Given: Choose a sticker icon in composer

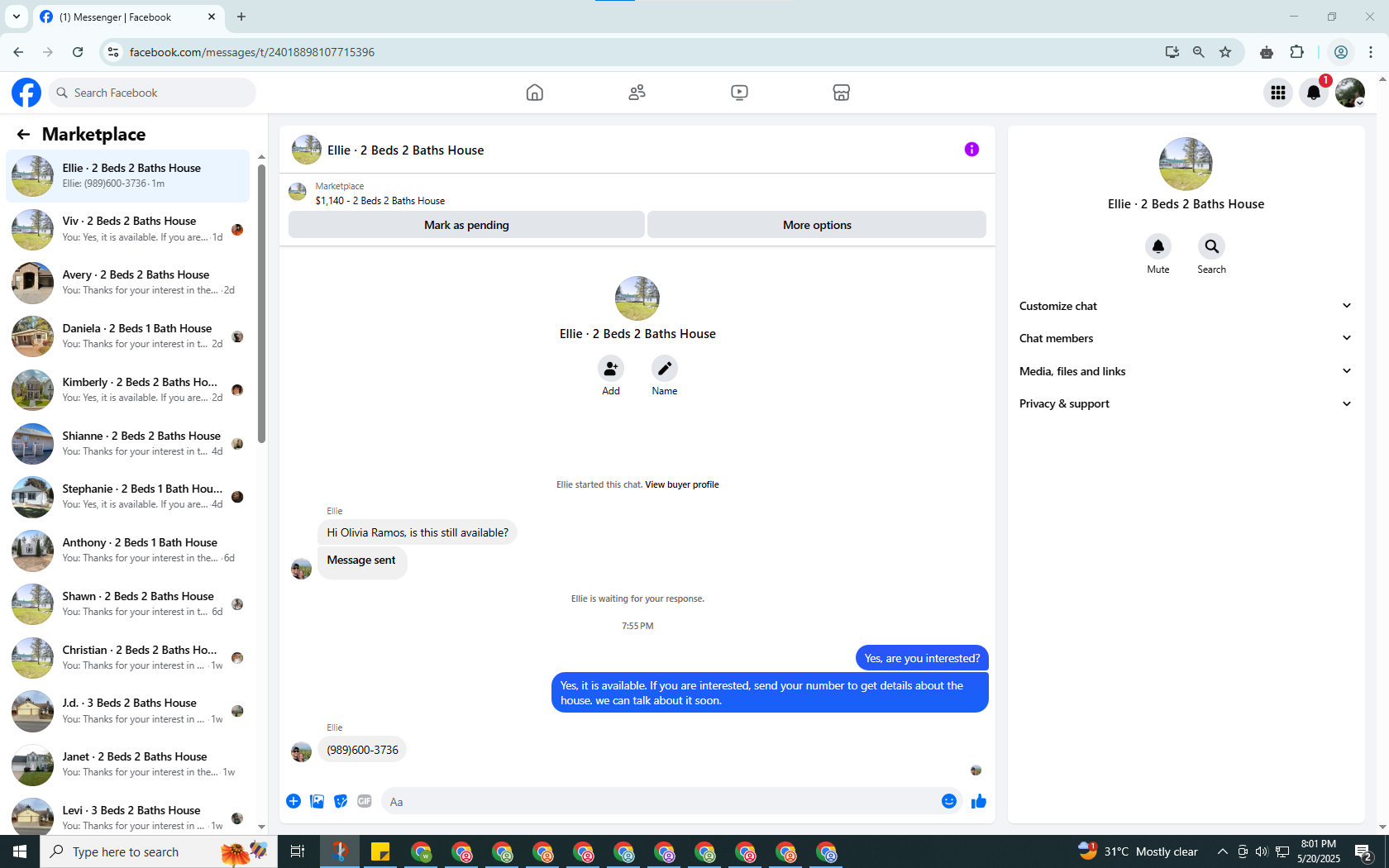Looking at the screenshot, I should point(341,801).
